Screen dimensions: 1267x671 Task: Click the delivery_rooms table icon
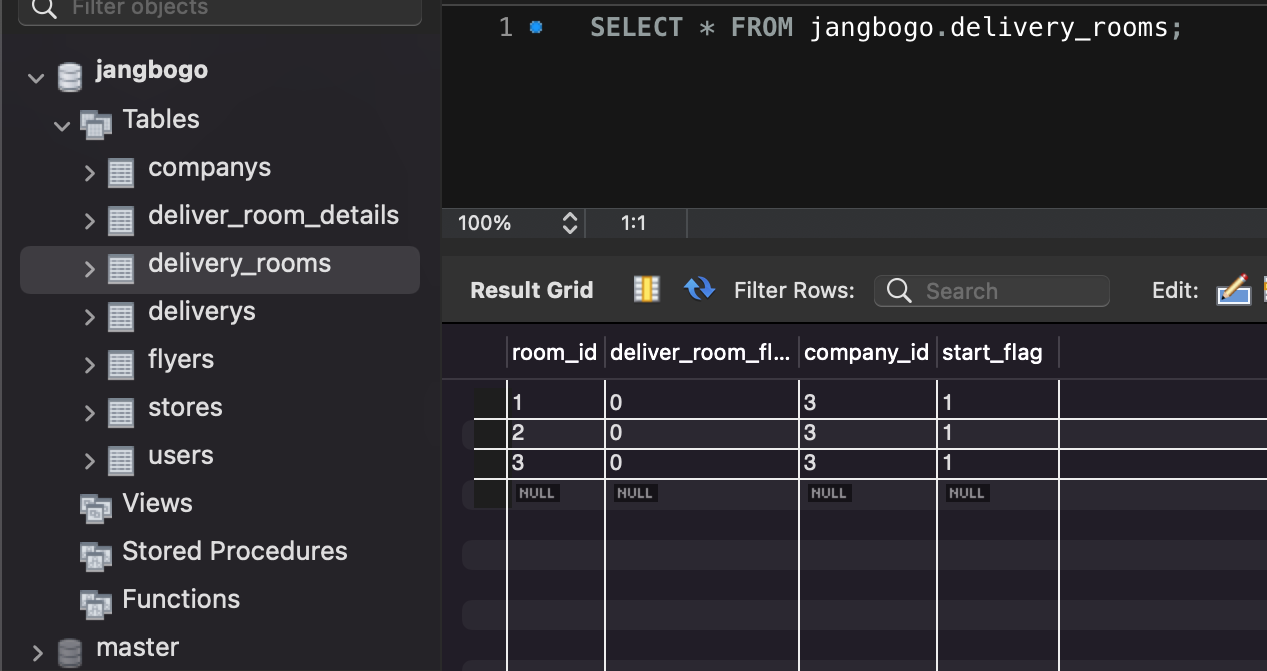coord(121,269)
